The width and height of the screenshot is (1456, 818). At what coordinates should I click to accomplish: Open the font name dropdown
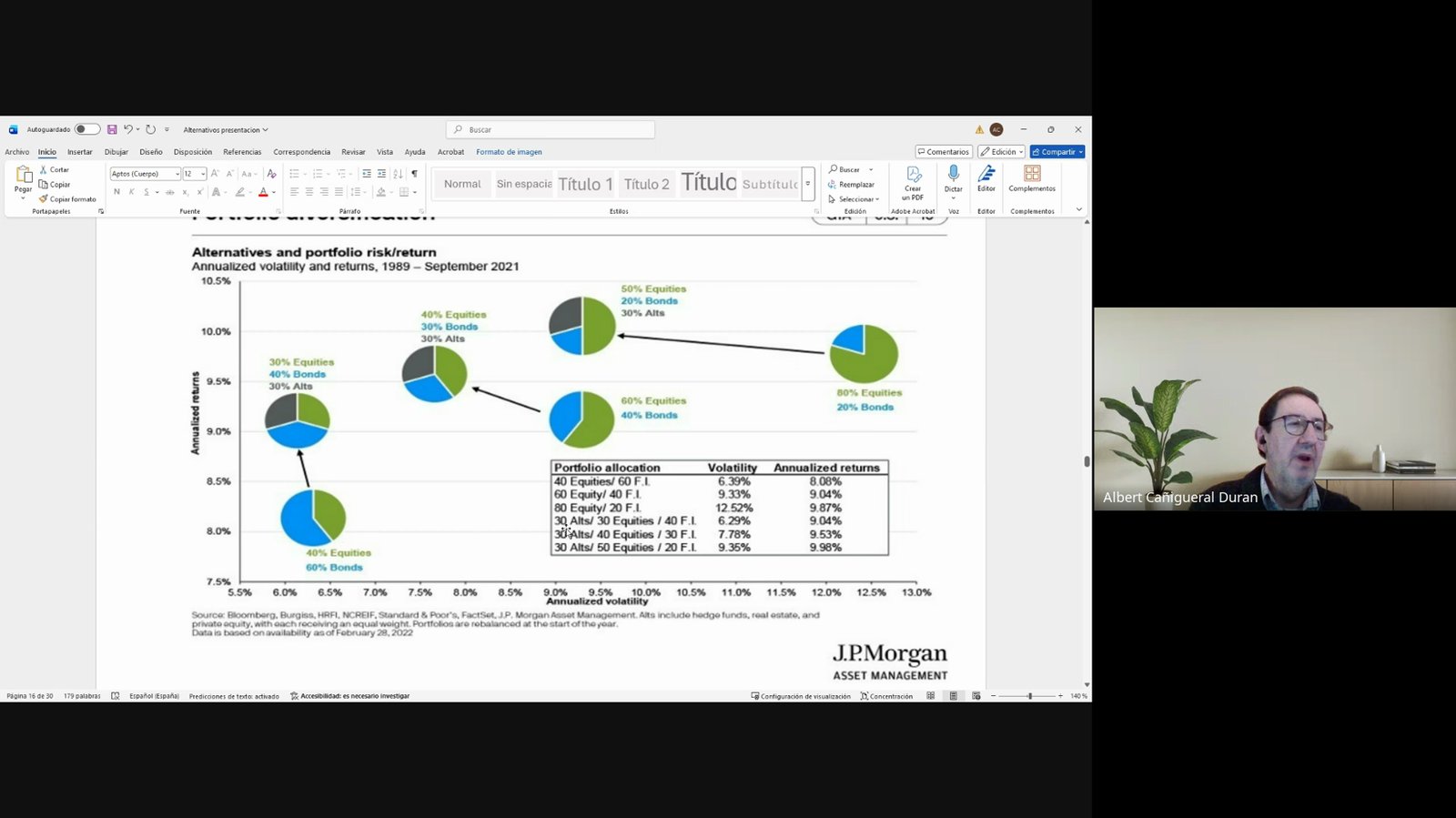(177, 174)
